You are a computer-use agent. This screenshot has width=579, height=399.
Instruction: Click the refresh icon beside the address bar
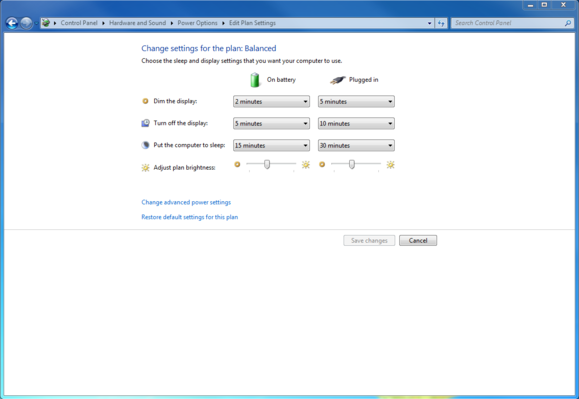tap(441, 23)
